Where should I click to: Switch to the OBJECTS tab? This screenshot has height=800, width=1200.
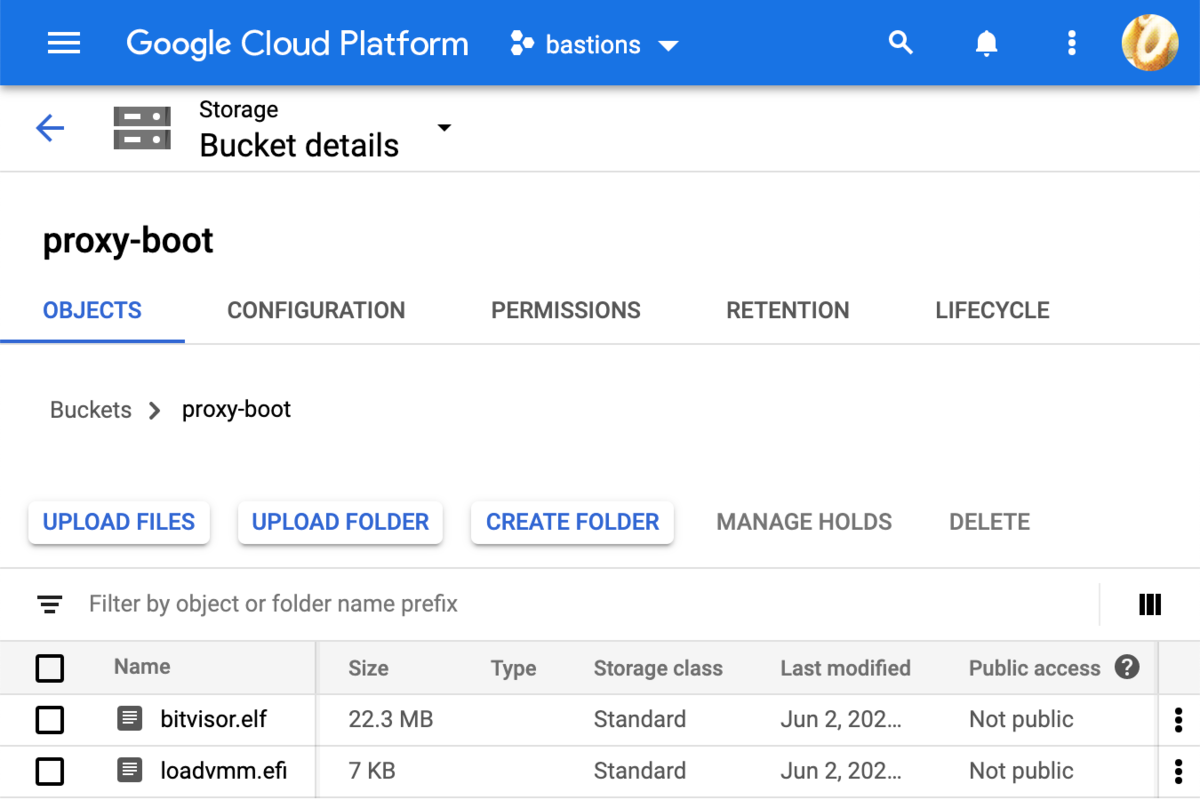tap(92, 310)
